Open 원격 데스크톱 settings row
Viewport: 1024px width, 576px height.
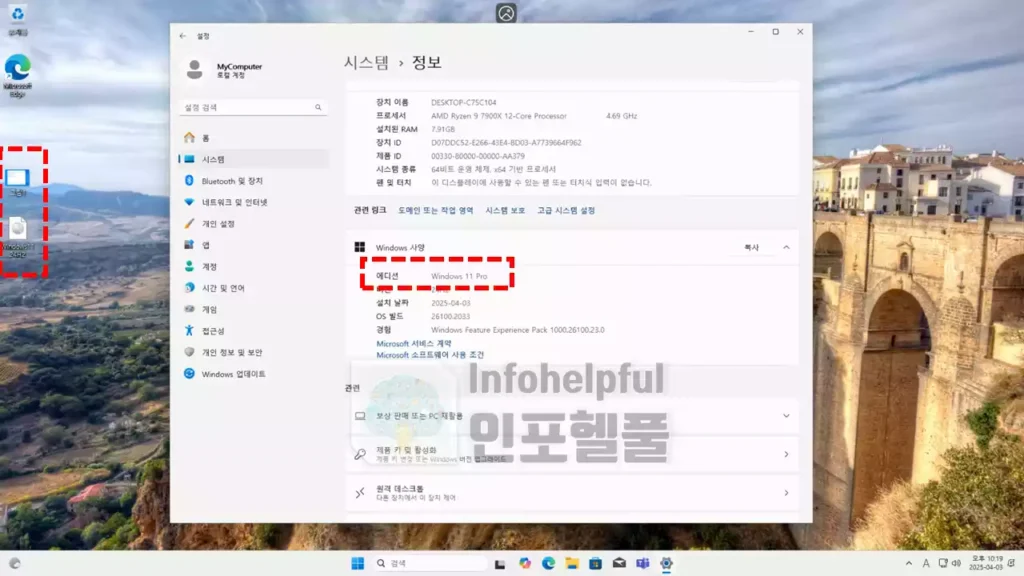(x=572, y=493)
